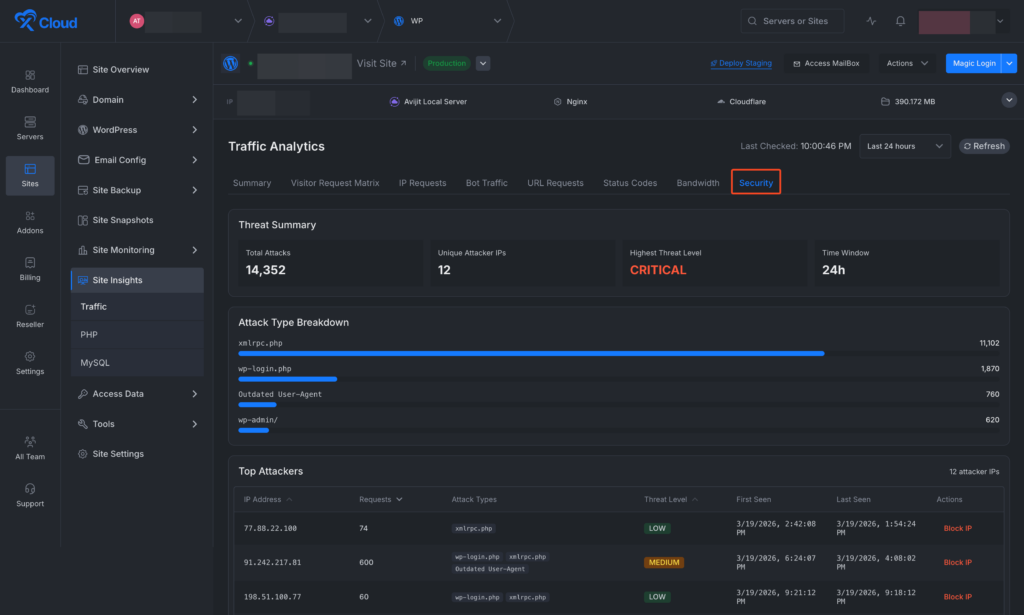This screenshot has width=1024, height=615.
Task: Click the Refresh button
Action: point(983,146)
